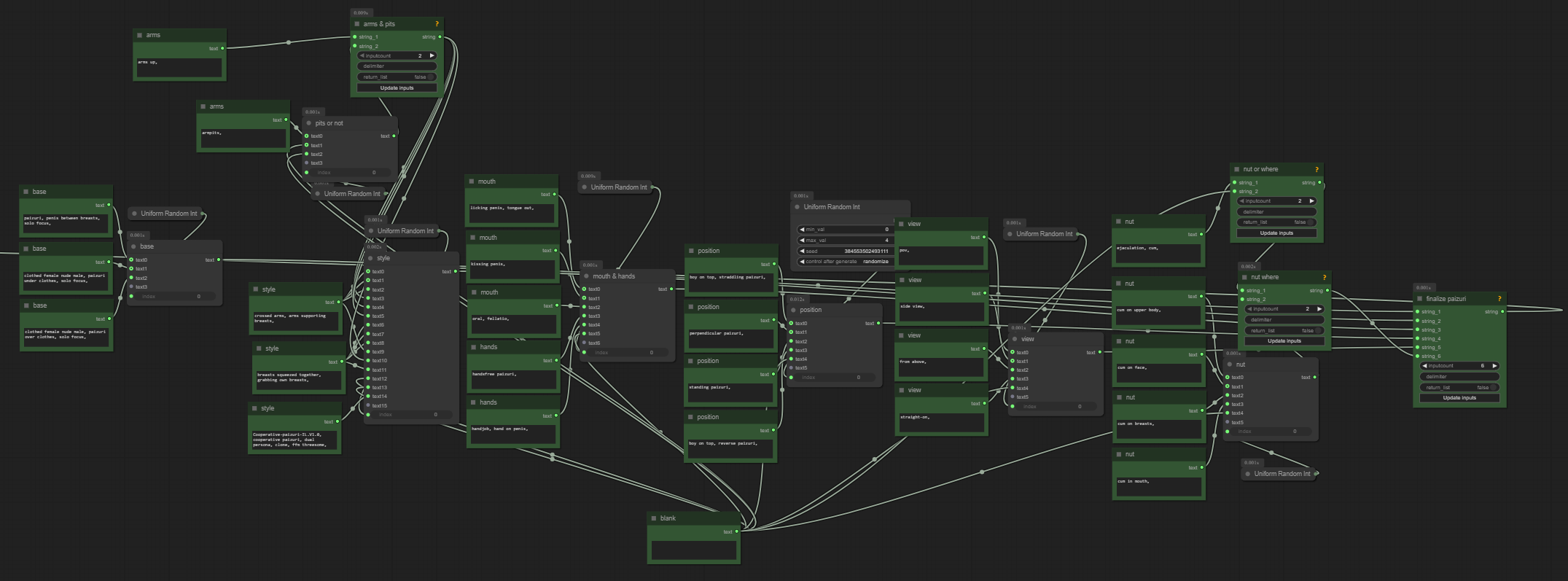Decrease max_val on Uniform Random Int
Viewport: 1568px width, 581px height.
tap(802, 241)
